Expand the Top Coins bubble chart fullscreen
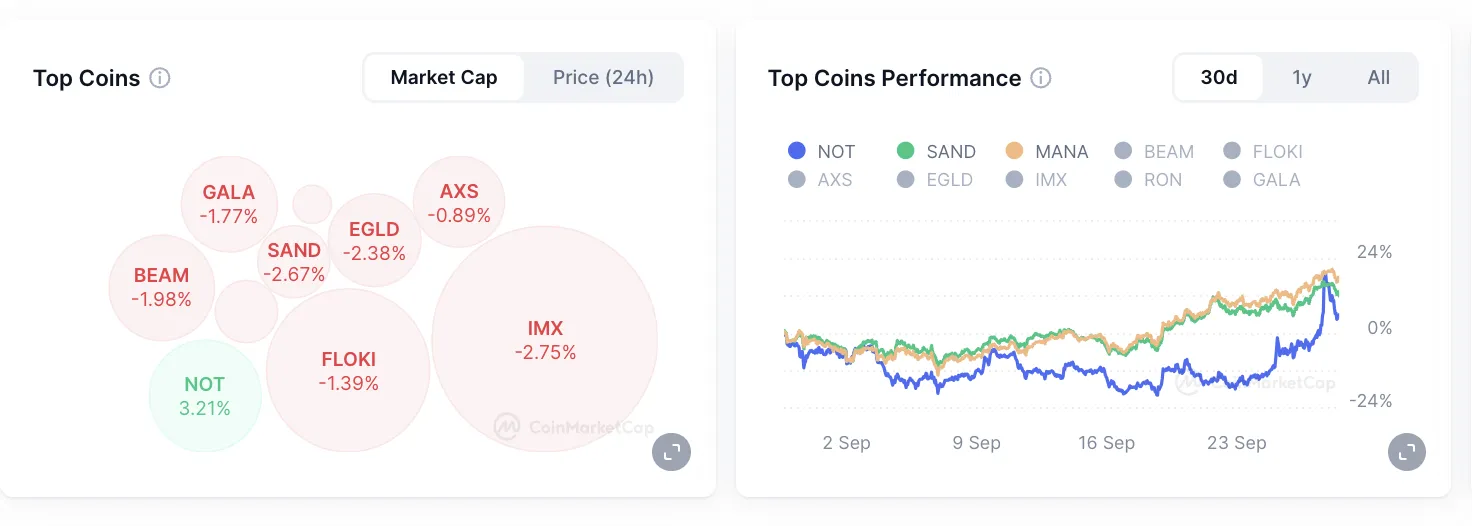The height and width of the screenshot is (526, 1472). 672,451
